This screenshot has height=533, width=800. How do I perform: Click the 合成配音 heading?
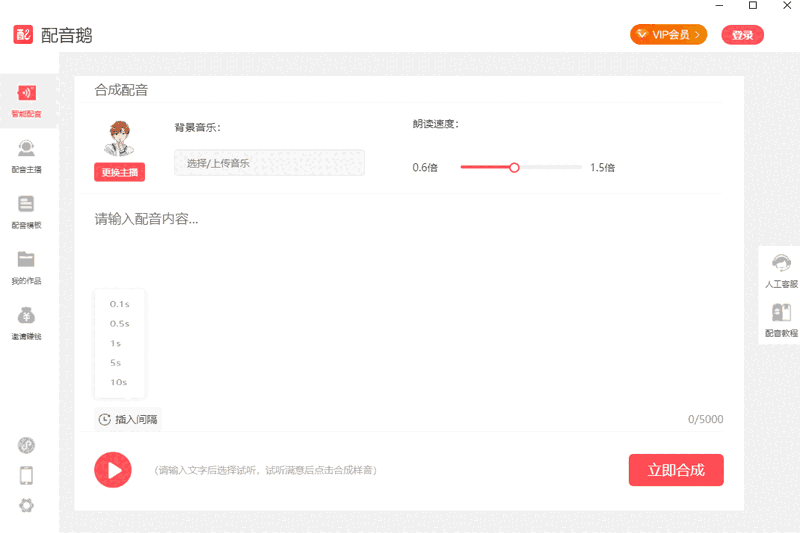[x=121, y=90]
